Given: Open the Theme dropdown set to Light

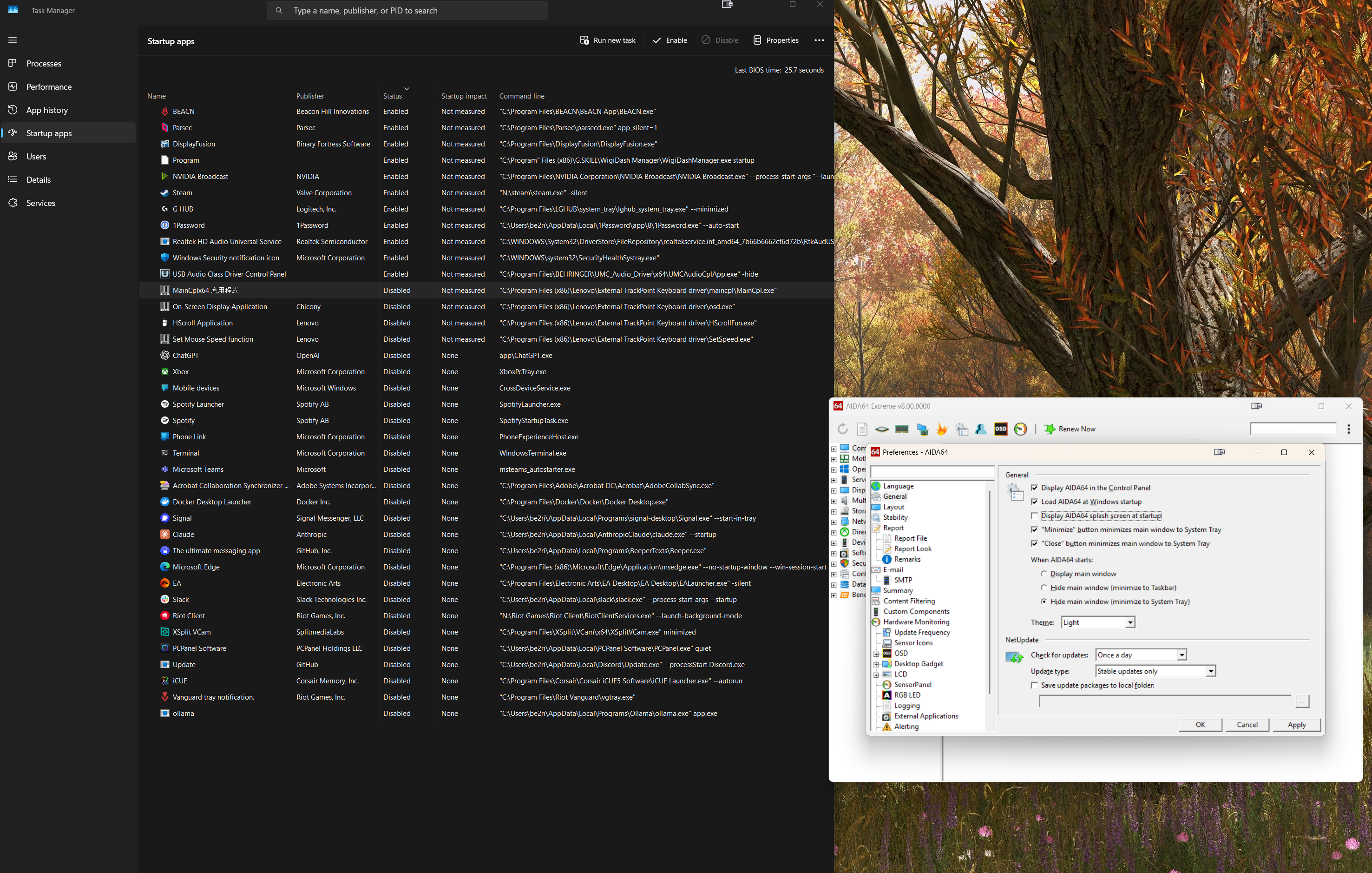Looking at the screenshot, I should (x=1097, y=622).
